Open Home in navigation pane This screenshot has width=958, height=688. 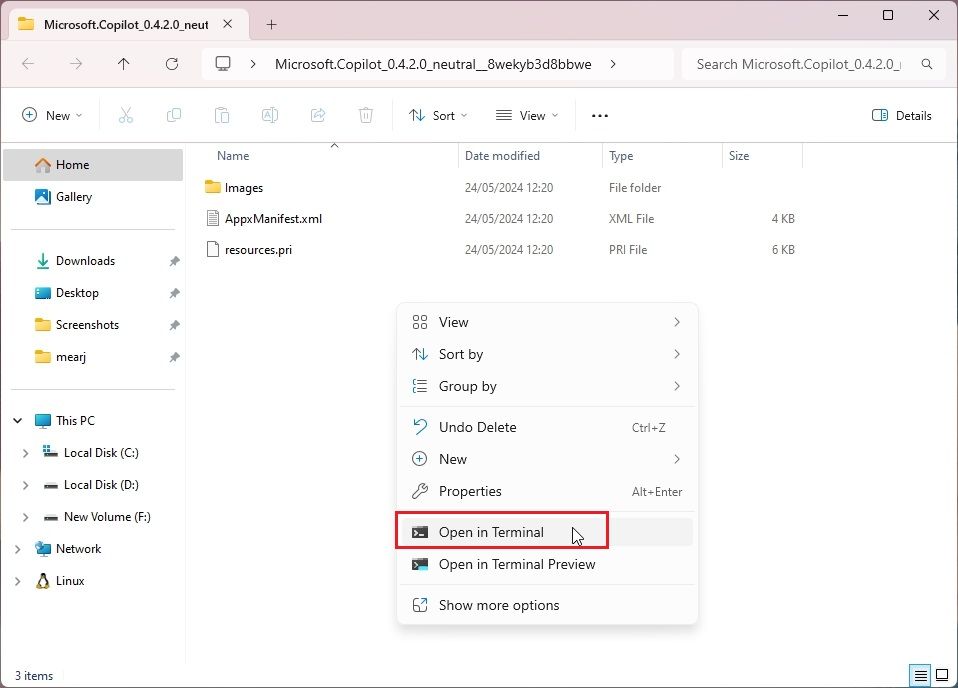click(x=93, y=165)
